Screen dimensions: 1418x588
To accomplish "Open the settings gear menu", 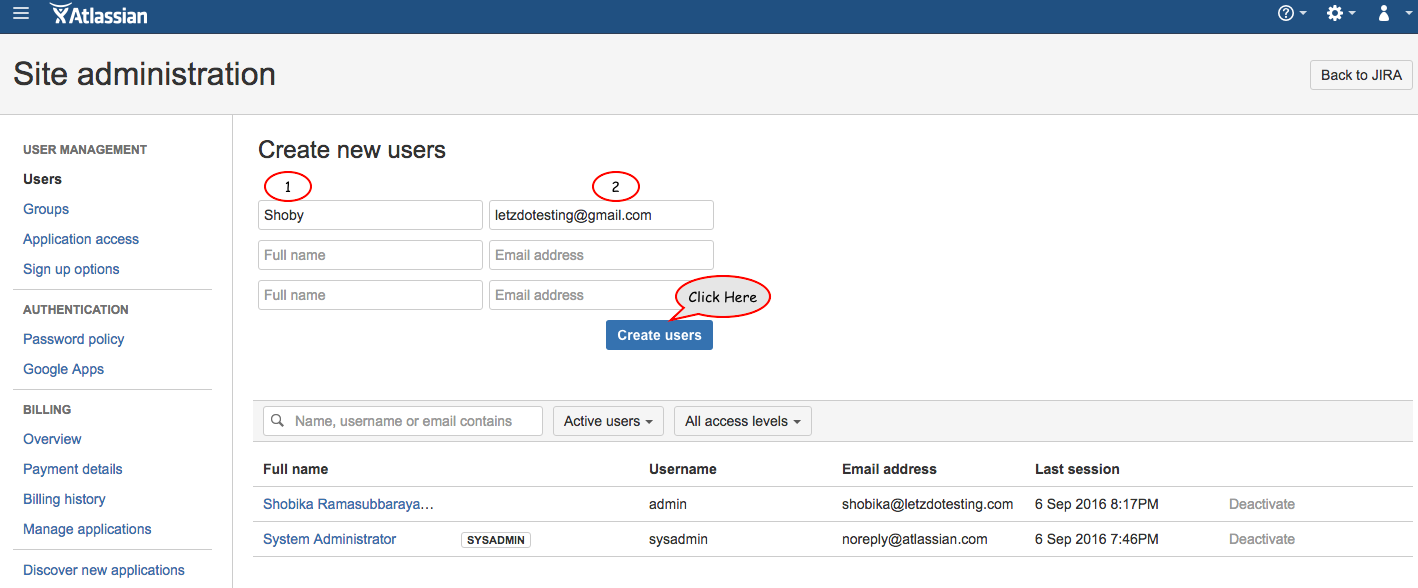I will (x=1340, y=13).
